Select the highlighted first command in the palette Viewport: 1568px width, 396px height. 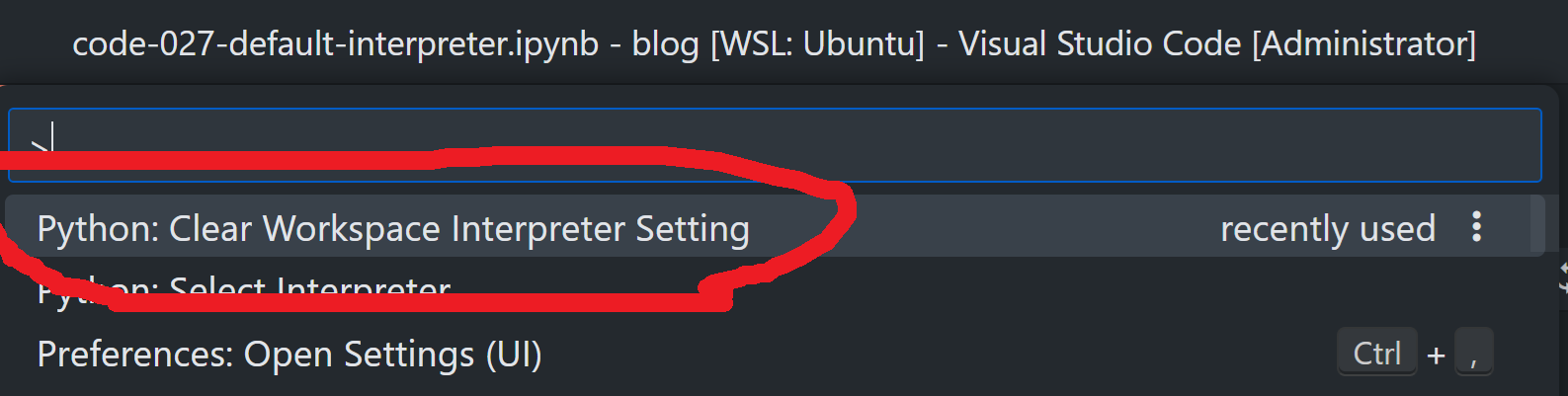coord(775,226)
